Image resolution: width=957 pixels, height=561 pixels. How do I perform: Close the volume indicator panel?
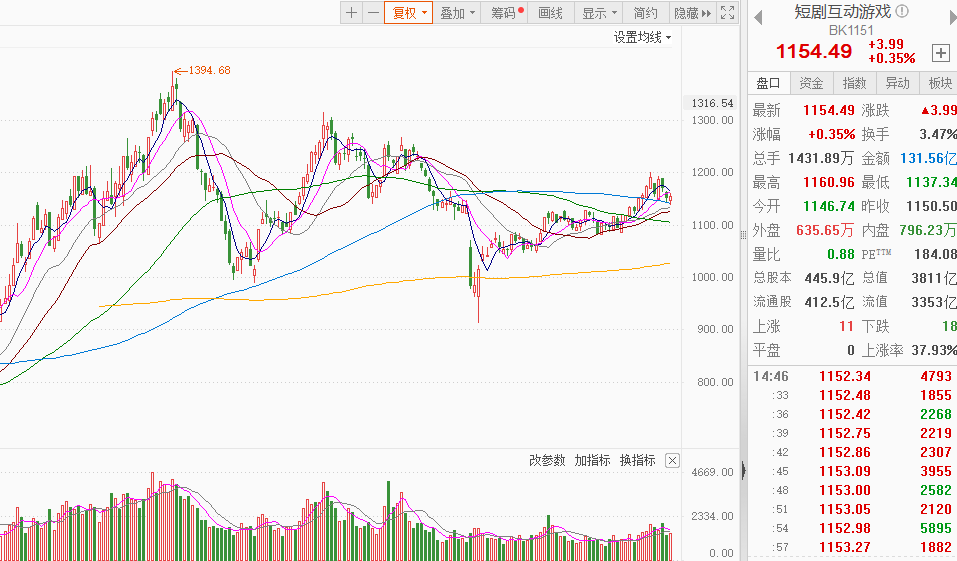pos(672,461)
